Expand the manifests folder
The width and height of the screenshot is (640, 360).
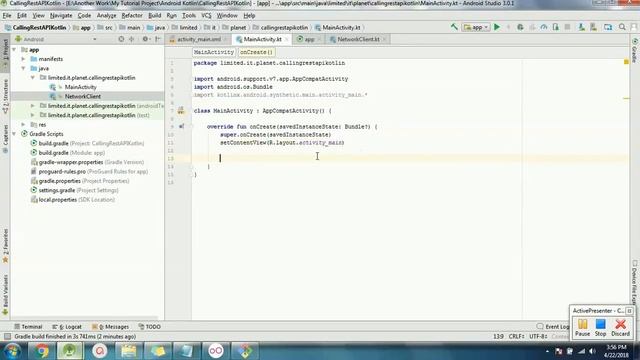click(x=24, y=59)
